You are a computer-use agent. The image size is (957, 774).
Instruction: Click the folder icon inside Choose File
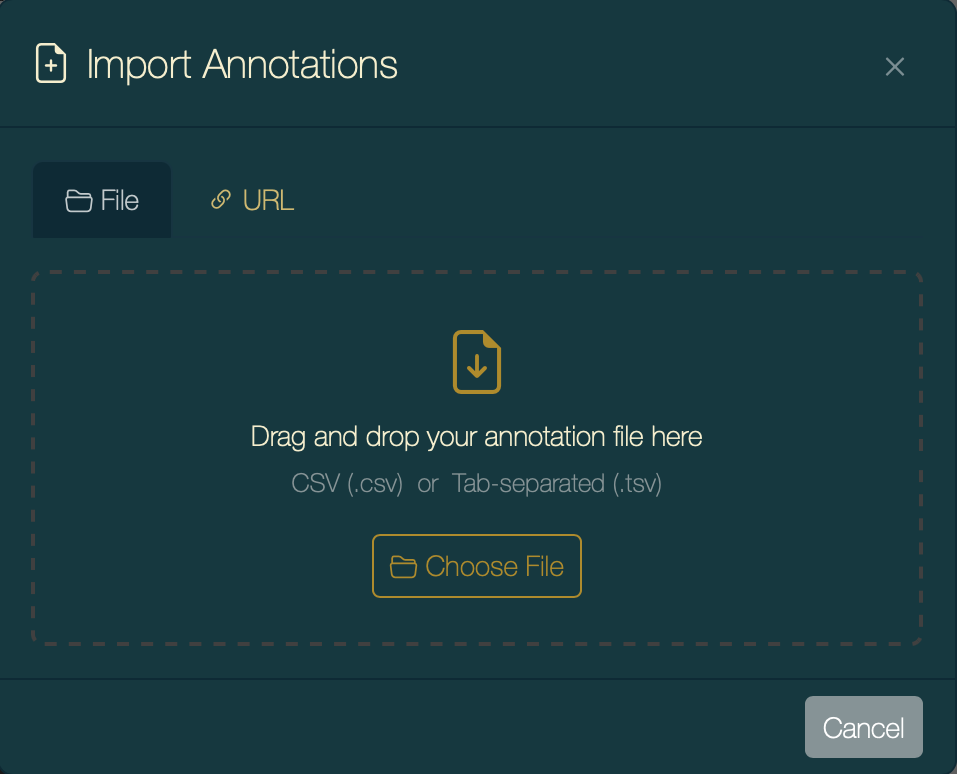tap(403, 567)
